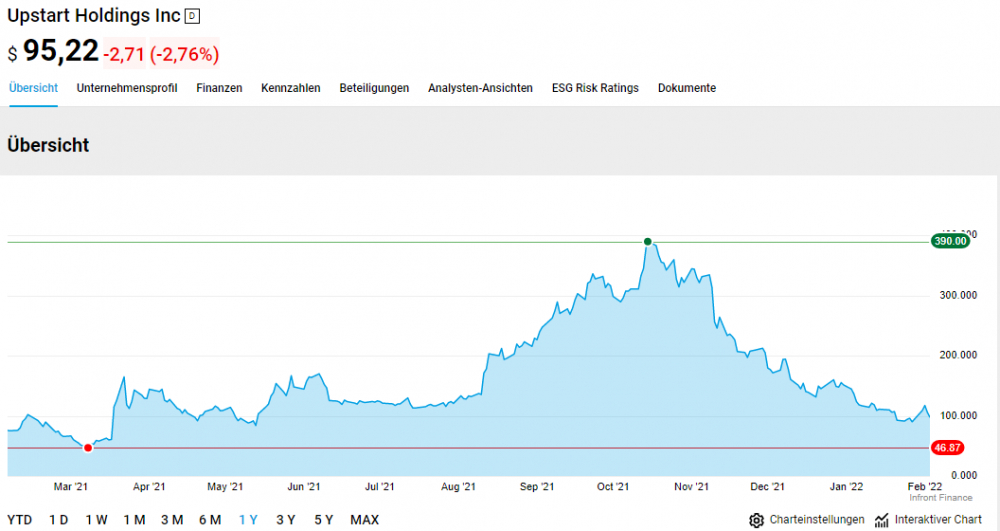1000x531 pixels.
Task: Choose the 3 M chart period
Action: (x=172, y=520)
